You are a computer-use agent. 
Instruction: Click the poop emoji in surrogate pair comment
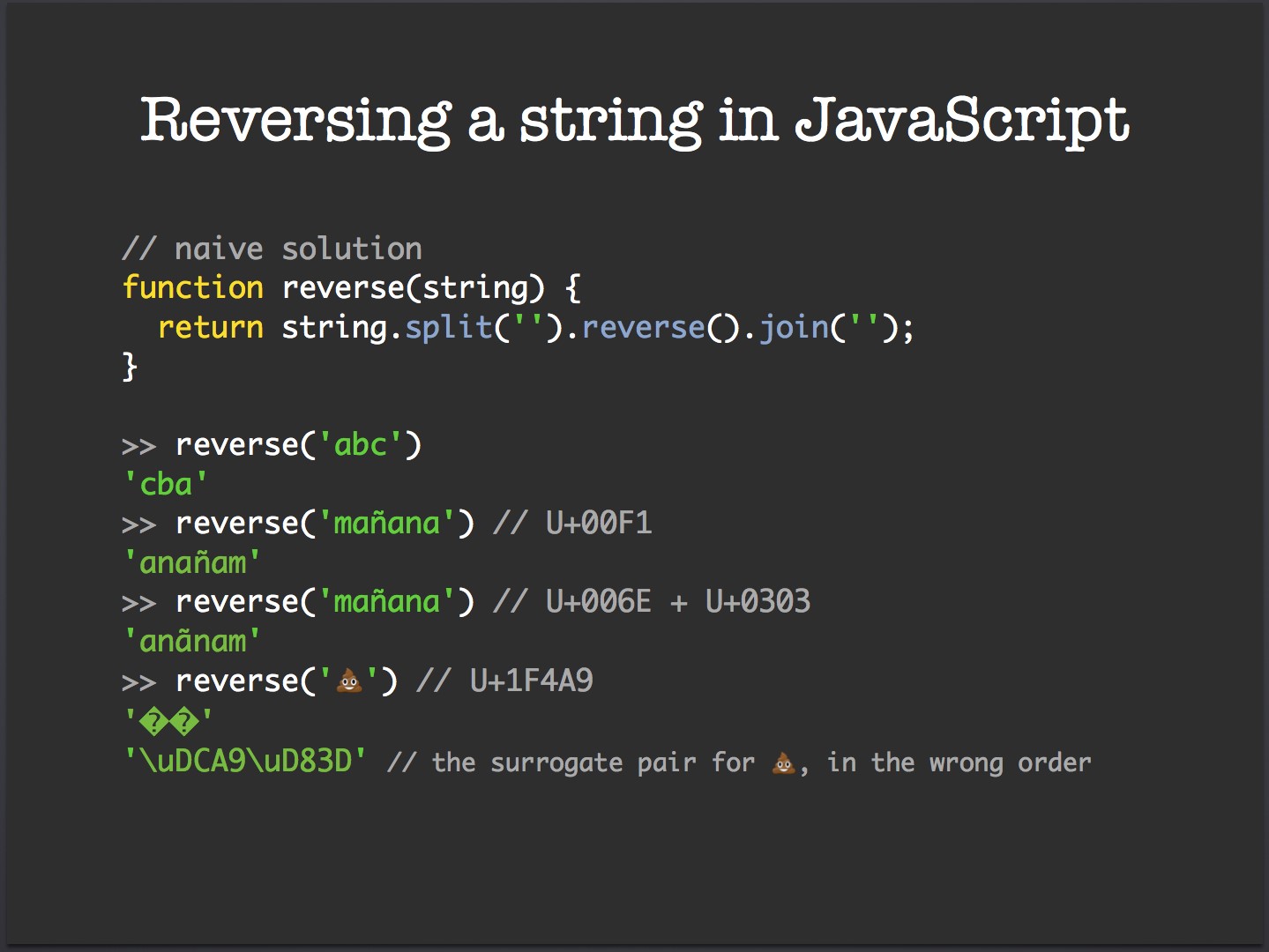point(783,762)
